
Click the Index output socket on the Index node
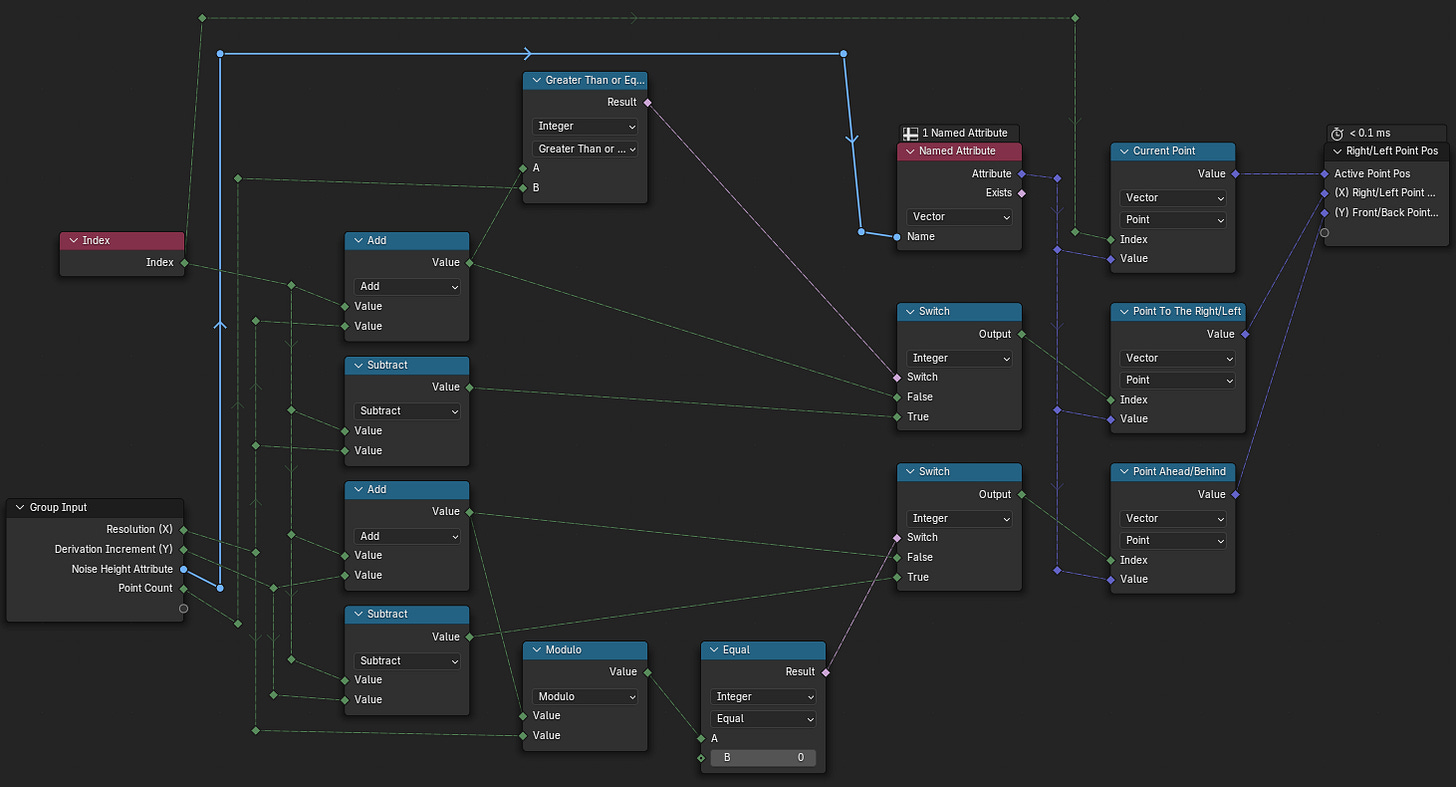coord(184,262)
